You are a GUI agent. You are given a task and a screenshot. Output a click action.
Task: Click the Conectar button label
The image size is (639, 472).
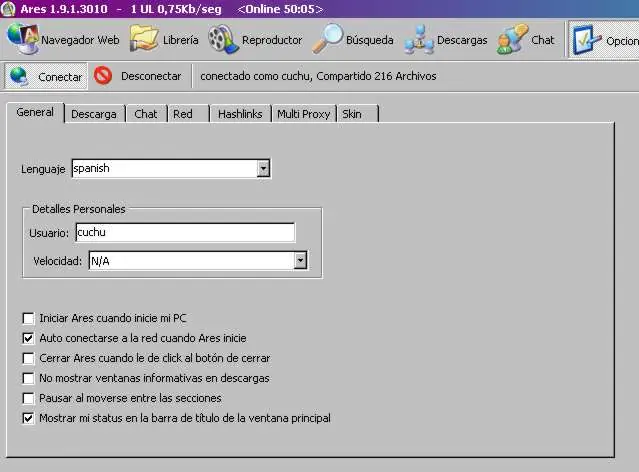click(60, 77)
